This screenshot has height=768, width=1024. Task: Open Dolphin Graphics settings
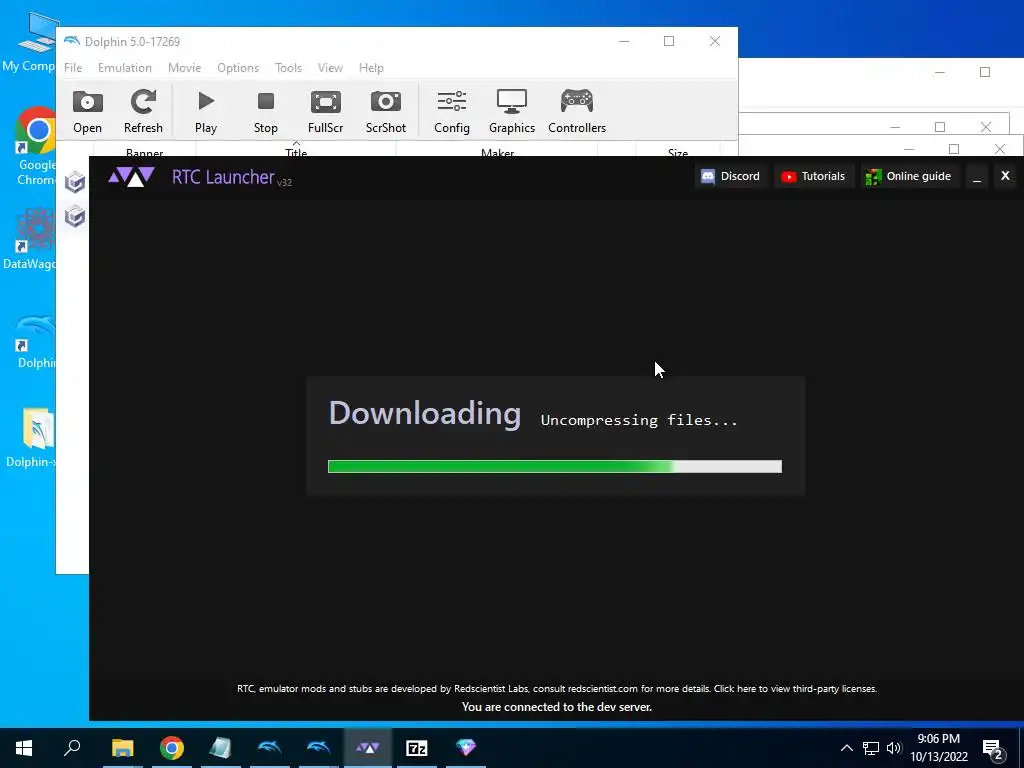(x=512, y=111)
